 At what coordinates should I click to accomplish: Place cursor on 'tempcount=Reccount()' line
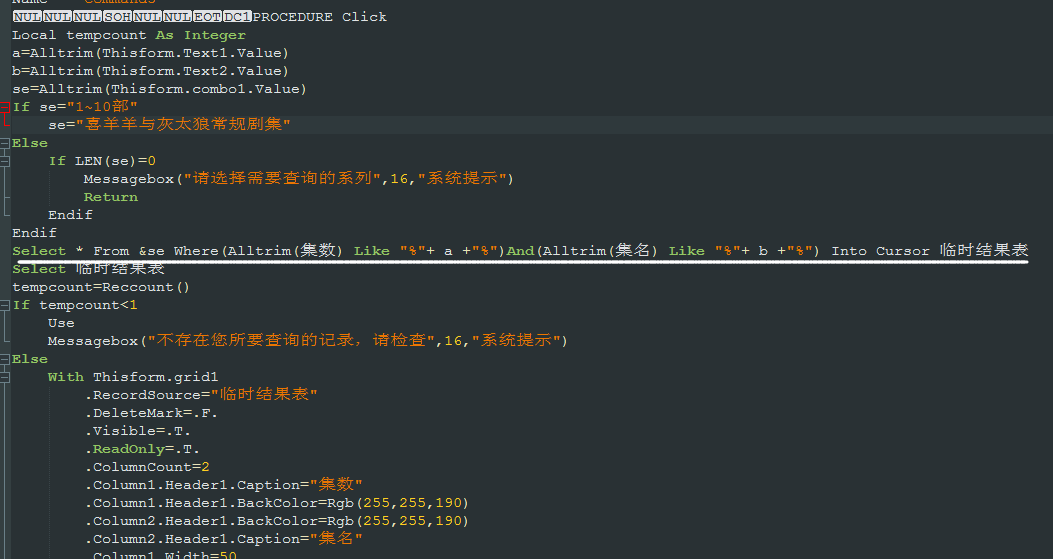click(100, 287)
